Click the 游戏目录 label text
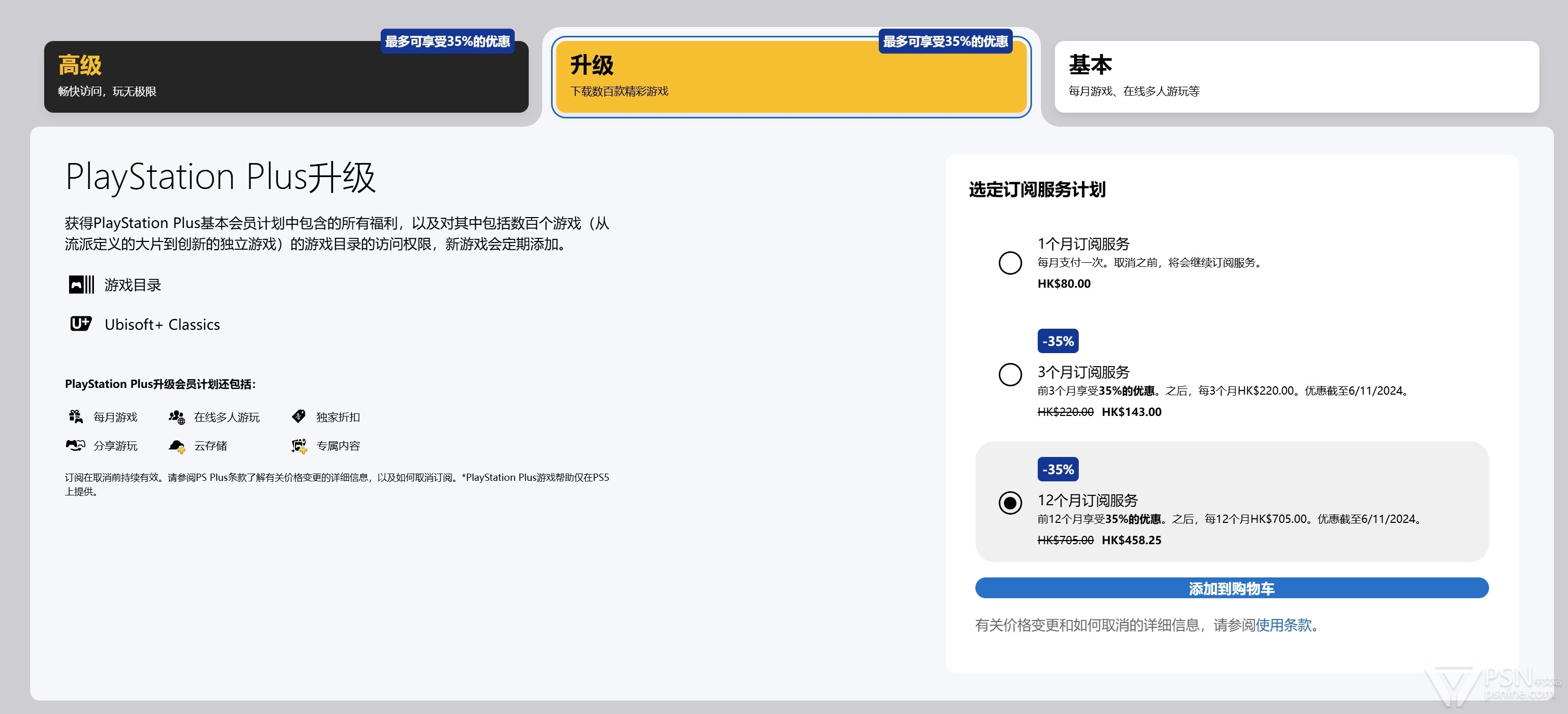Screen dimensions: 1568x714 (x=132, y=285)
